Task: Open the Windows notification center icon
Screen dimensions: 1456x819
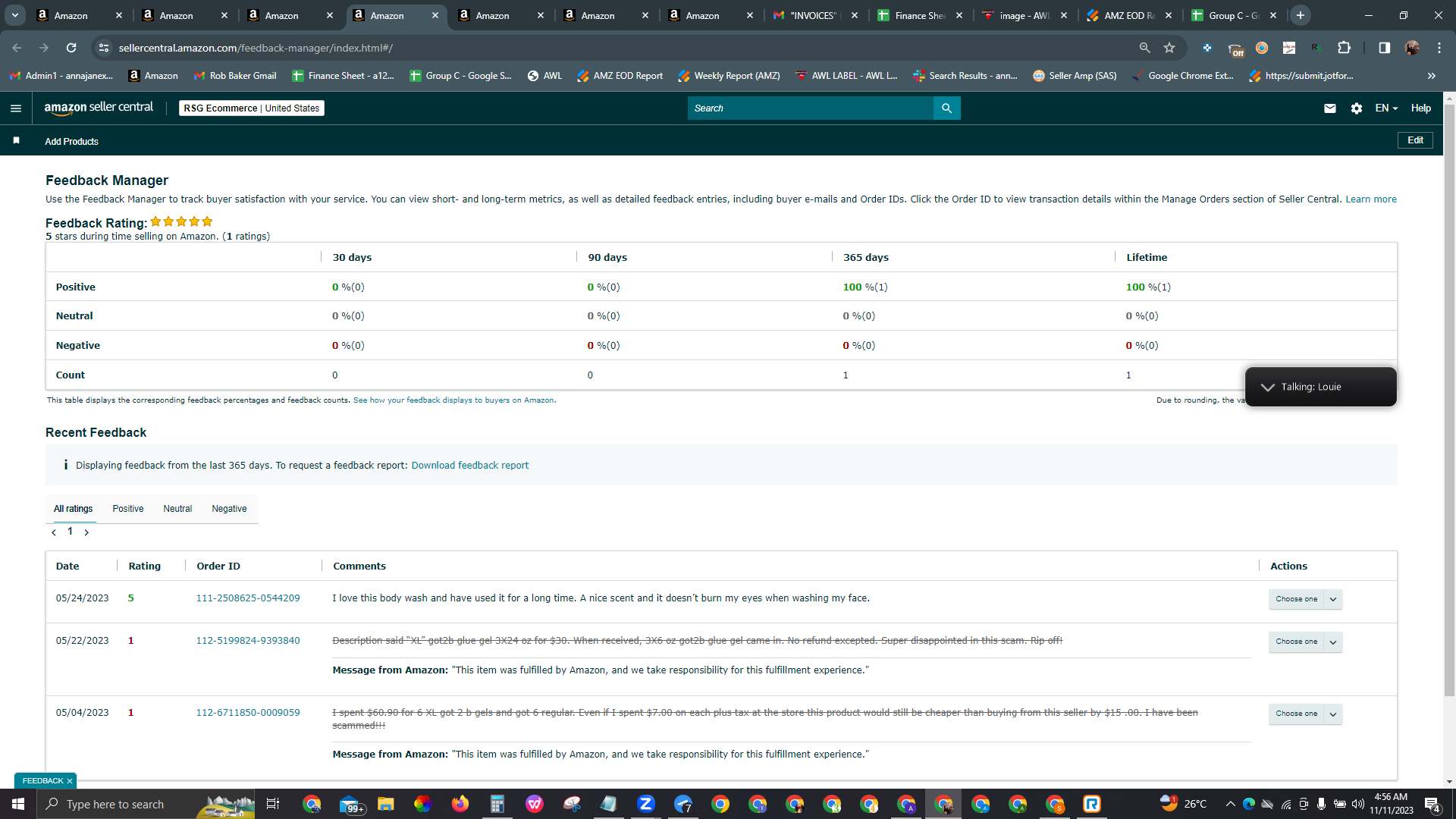Action: [1432, 804]
